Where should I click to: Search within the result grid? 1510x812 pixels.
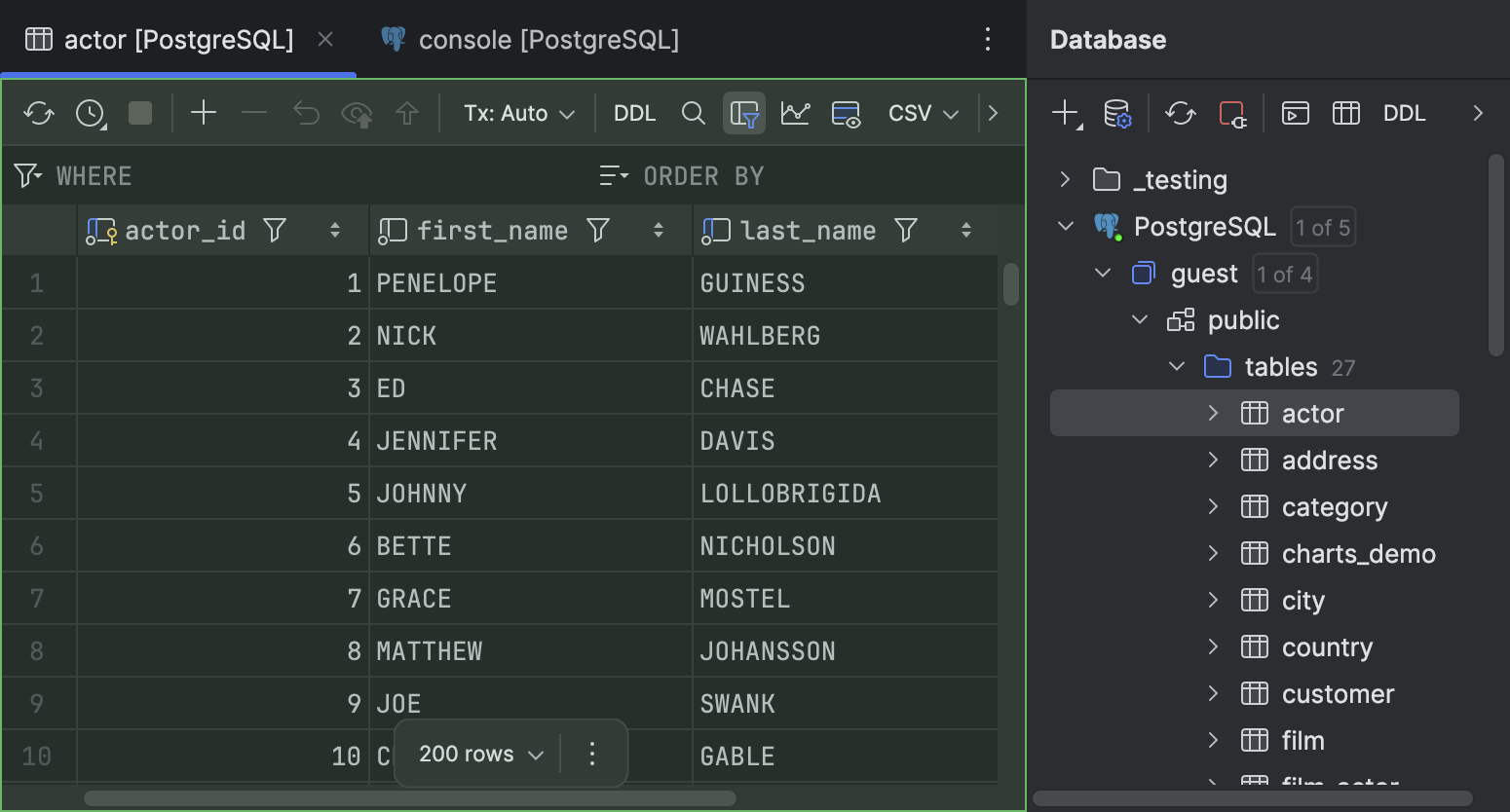[x=694, y=112]
